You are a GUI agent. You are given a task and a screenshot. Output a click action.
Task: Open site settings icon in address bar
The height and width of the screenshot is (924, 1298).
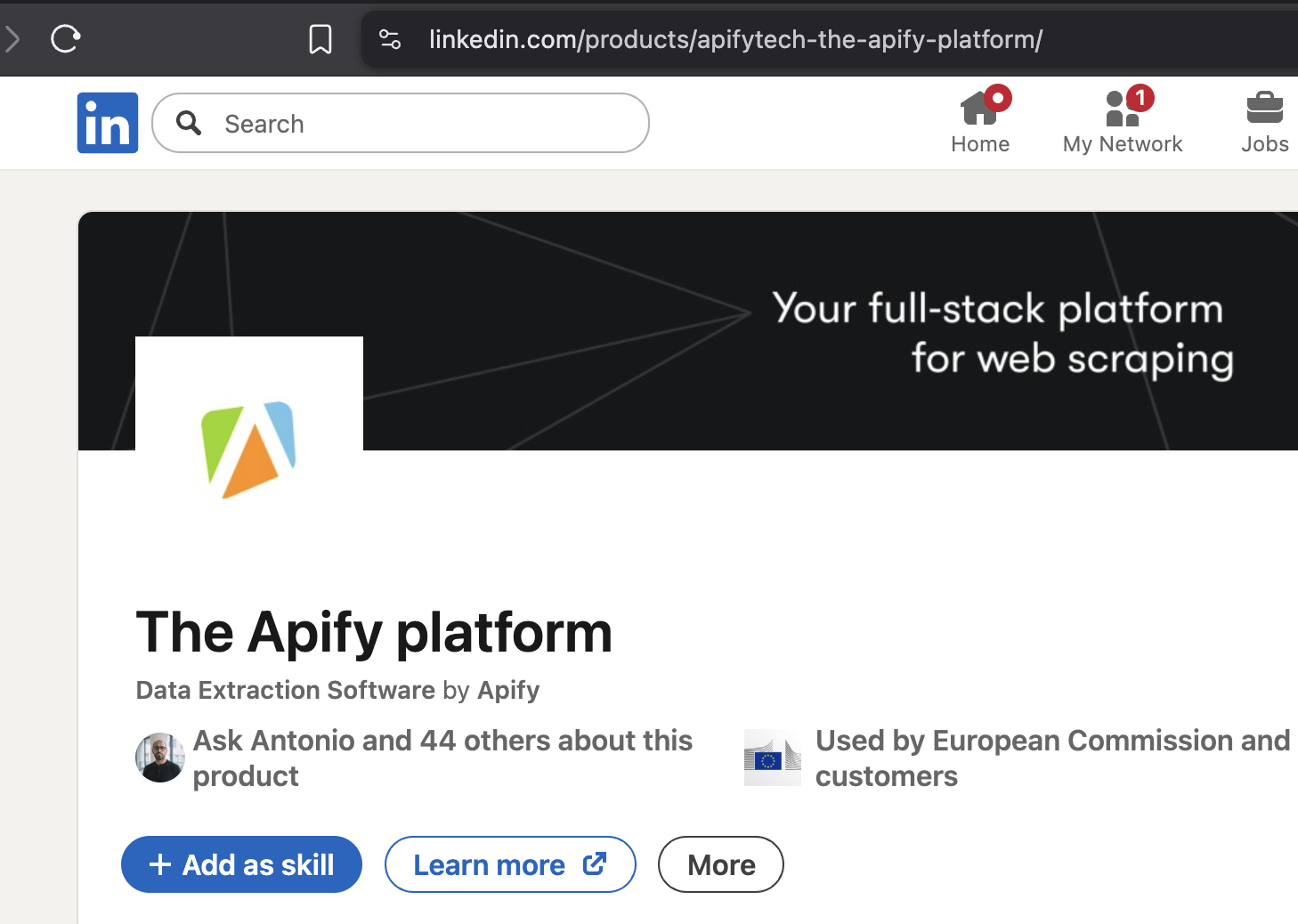390,39
